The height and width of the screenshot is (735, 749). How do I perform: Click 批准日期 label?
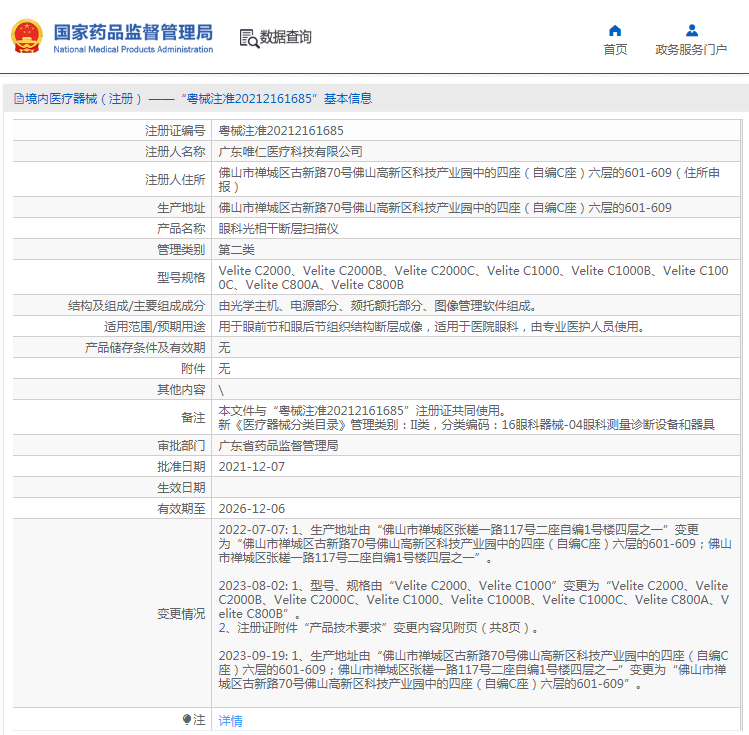tap(181, 467)
